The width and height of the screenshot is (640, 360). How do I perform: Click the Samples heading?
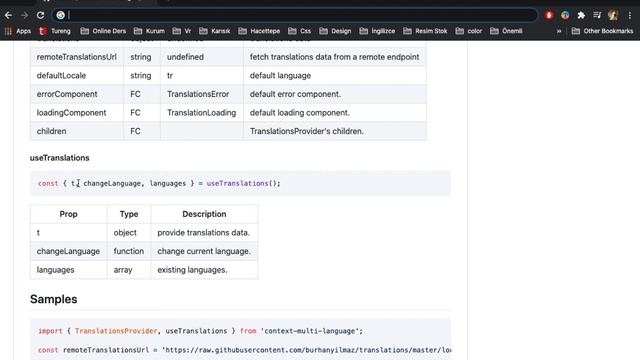[x=53, y=299]
